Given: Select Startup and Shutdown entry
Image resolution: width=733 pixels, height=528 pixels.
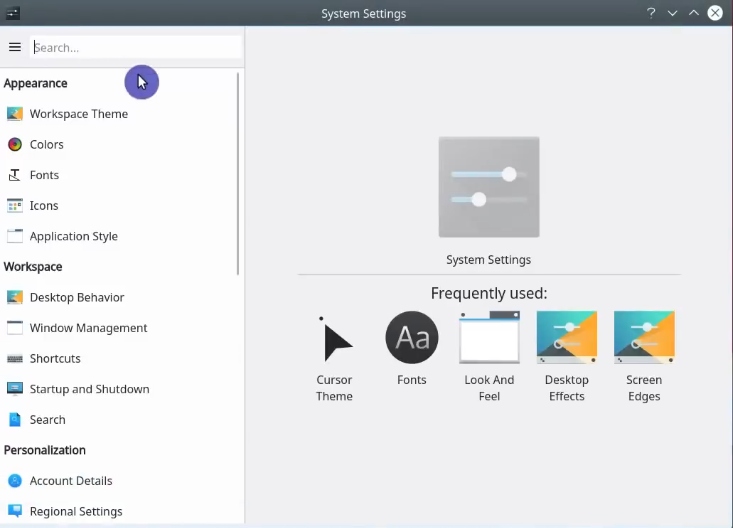Looking at the screenshot, I should pyautogui.click(x=89, y=389).
